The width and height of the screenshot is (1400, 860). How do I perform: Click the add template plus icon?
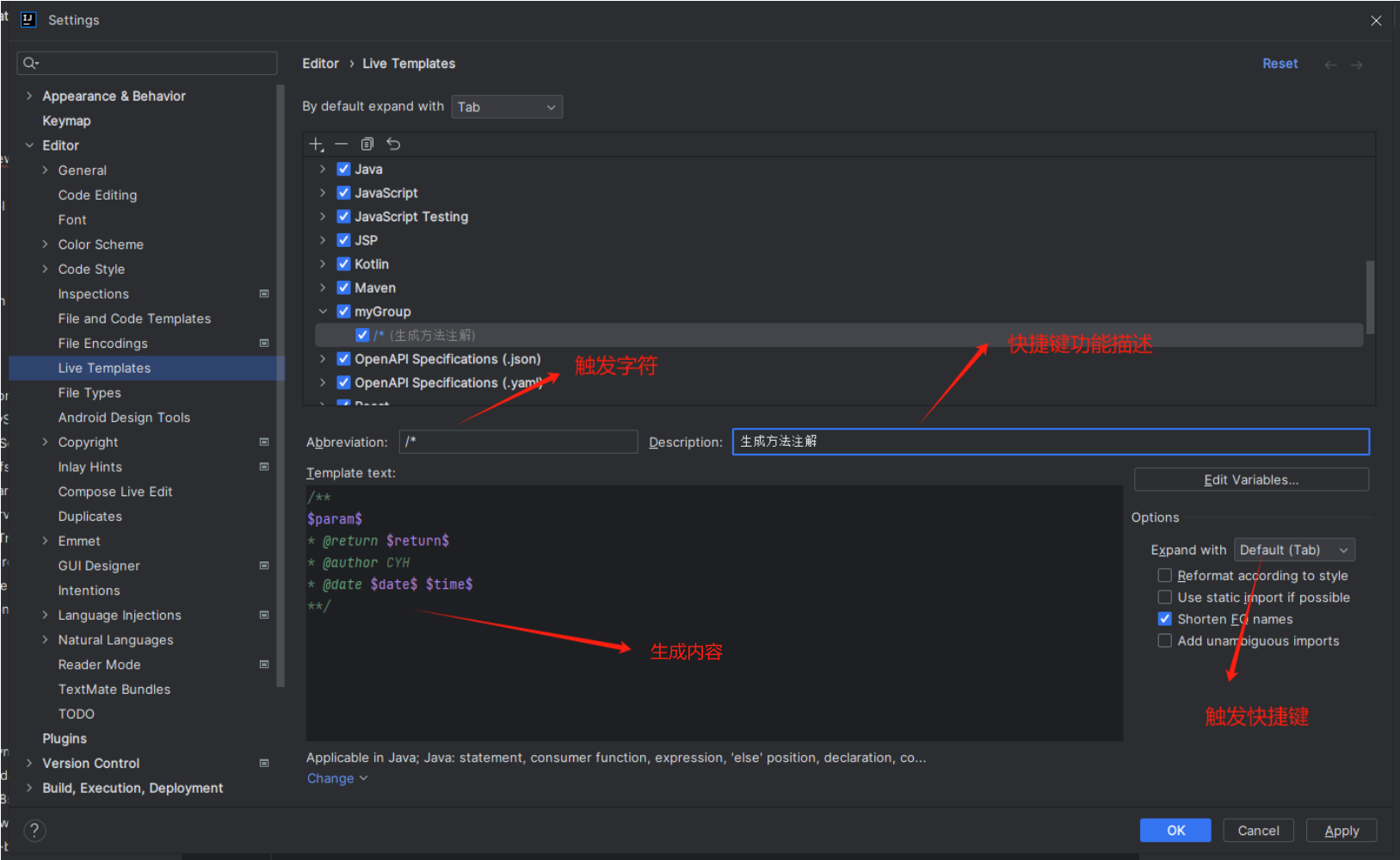317,145
